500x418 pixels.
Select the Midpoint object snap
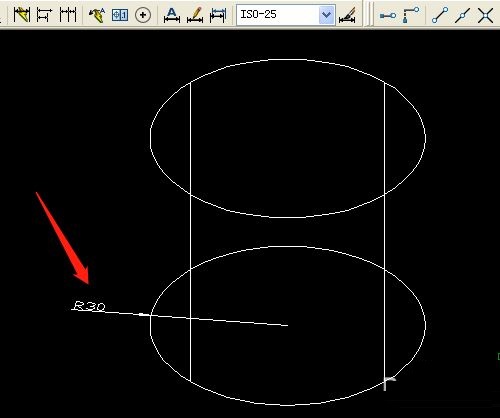coord(462,15)
